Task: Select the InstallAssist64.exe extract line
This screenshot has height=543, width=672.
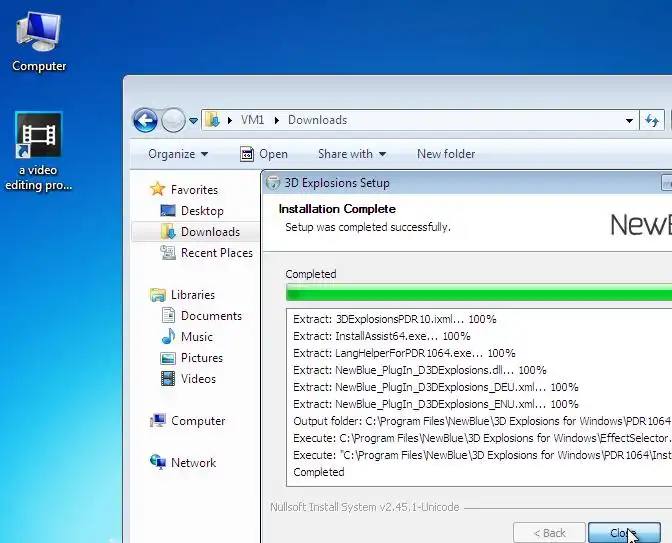Action: point(381,336)
